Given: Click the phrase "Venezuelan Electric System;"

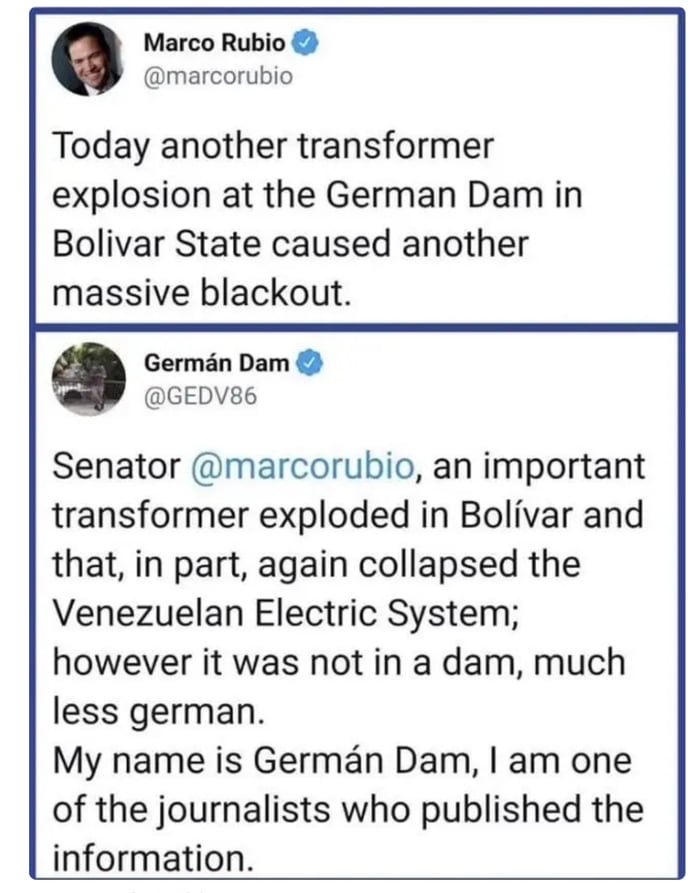Looking at the screenshot, I should (x=283, y=613).
